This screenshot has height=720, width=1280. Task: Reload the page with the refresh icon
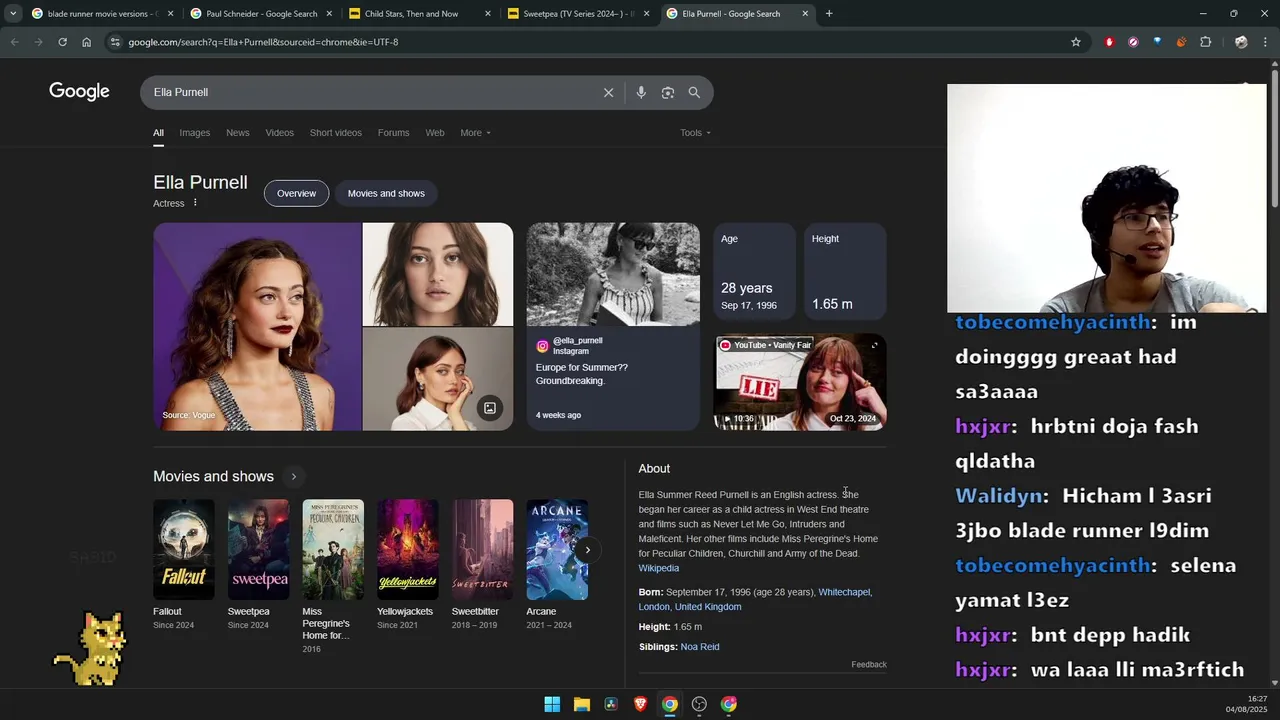point(62,42)
